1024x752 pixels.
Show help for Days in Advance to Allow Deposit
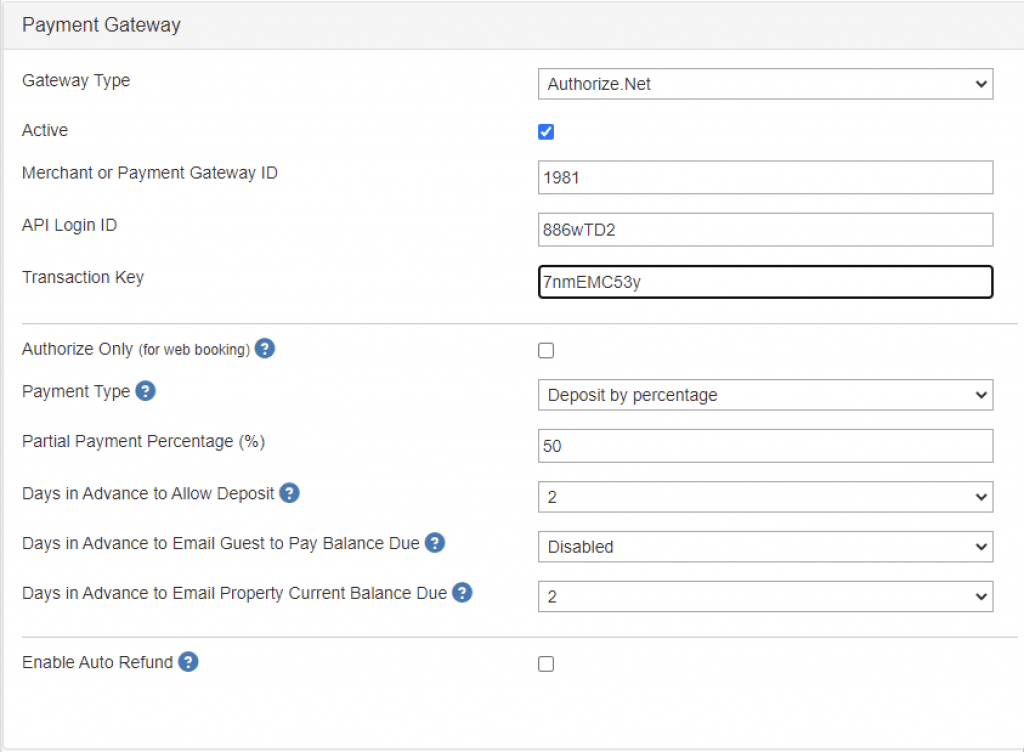point(290,493)
